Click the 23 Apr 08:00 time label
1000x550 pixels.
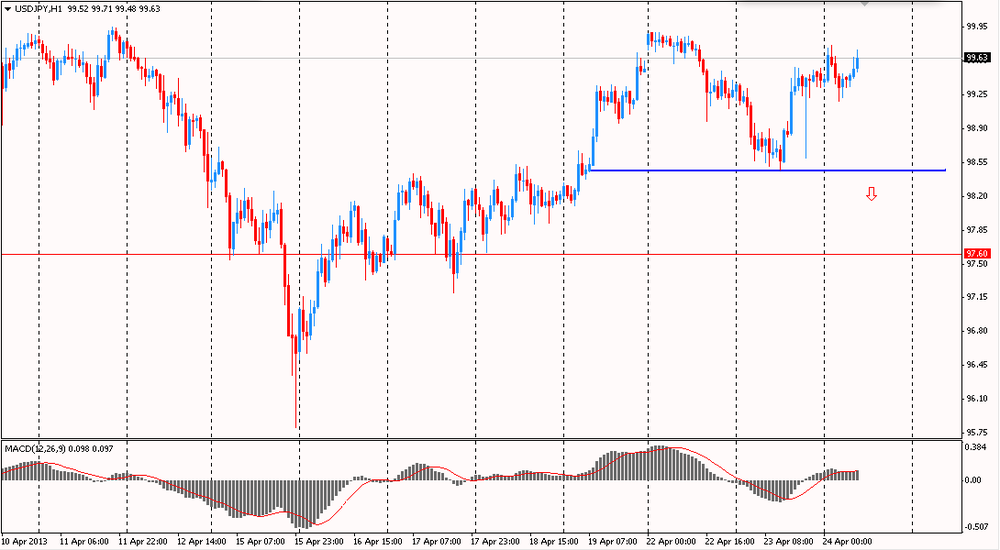[x=789, y=542]
